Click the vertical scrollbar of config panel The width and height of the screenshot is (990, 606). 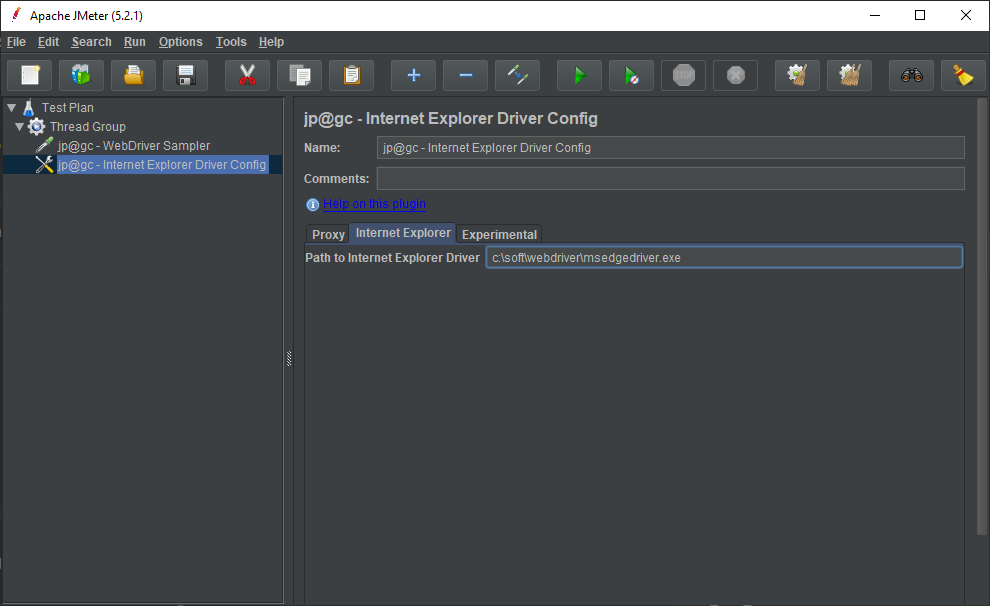pos(982,316)
